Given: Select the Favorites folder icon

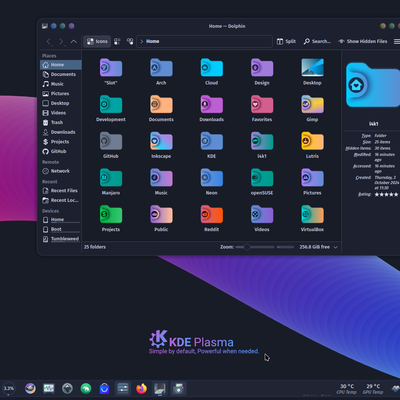Looking at the screenshot, I should pyautogui.click(x=262, y=104).
